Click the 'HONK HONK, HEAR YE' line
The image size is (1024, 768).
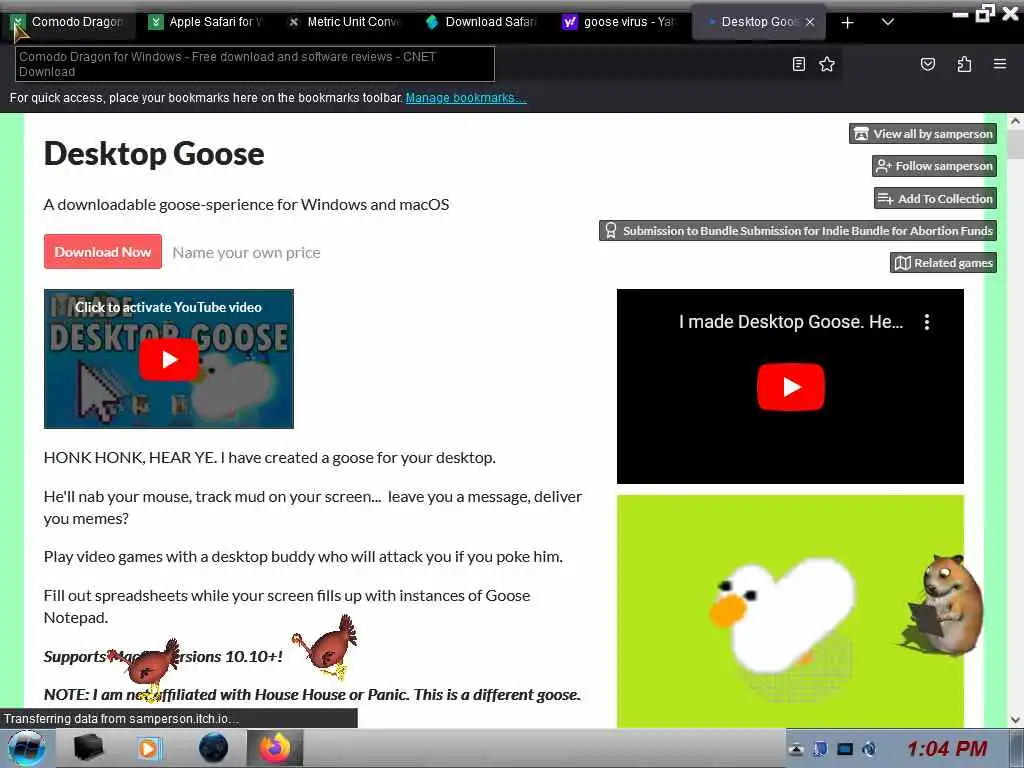[270, 458]
